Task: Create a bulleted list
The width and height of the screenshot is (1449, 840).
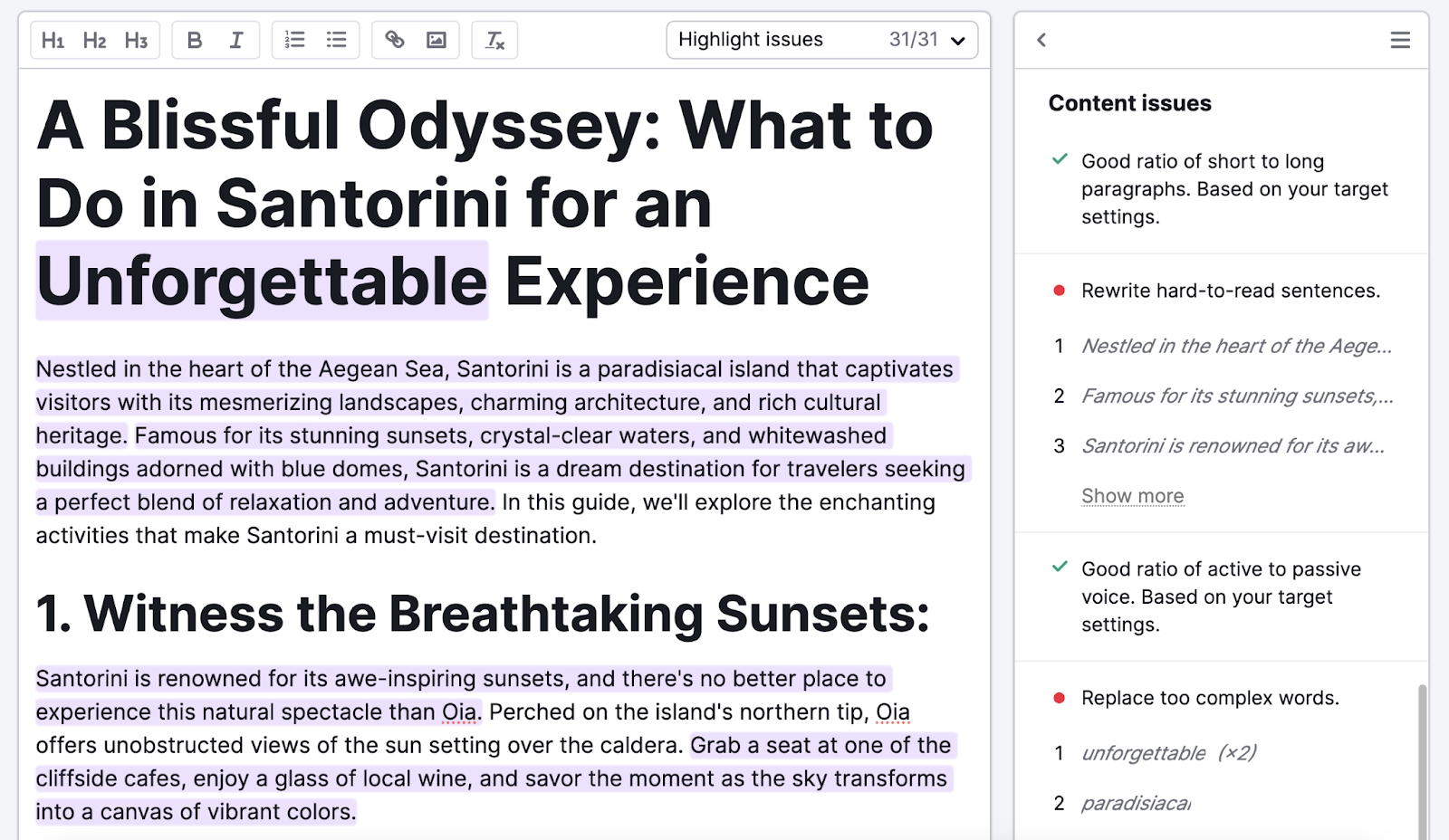Action: click(336, 40)
